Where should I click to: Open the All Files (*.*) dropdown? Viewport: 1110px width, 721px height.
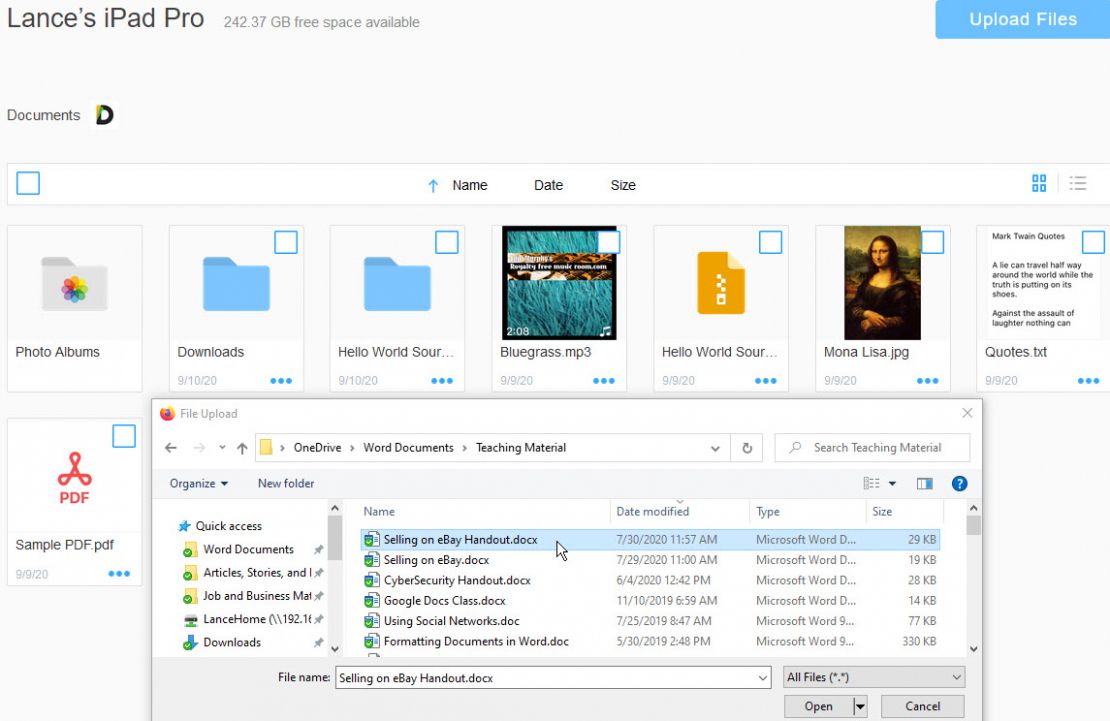(x=872, y=677)
